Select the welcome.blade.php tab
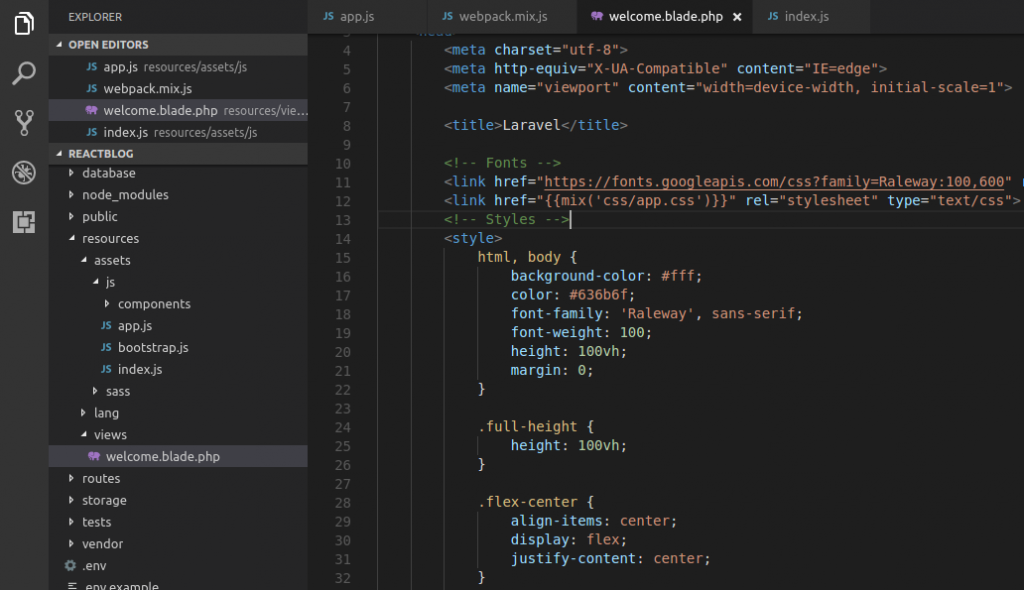Image resolution: width=1024 pixels, height=590 pixels. 665,17
